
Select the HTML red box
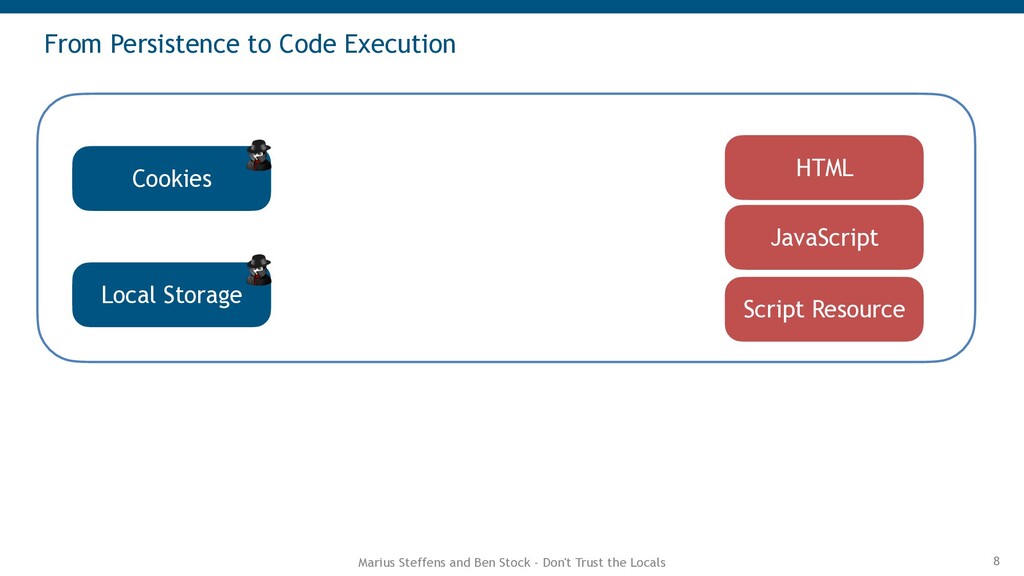[x=824, y=168]
